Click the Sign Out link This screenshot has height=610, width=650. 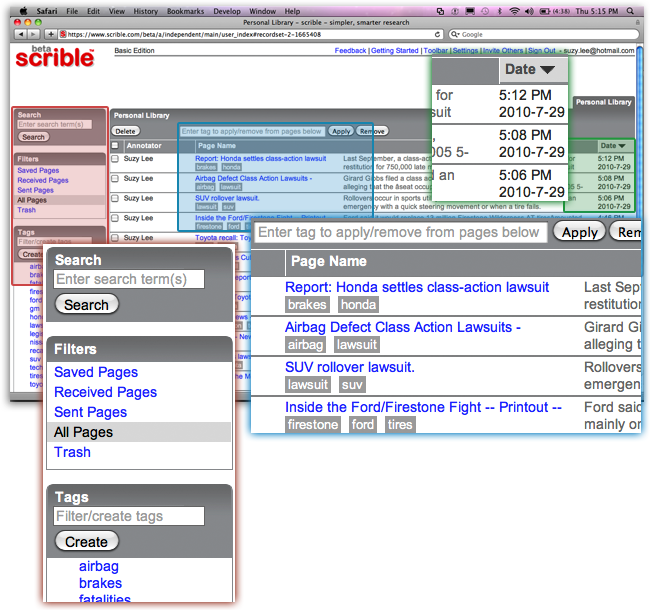[x=541, y=51]
